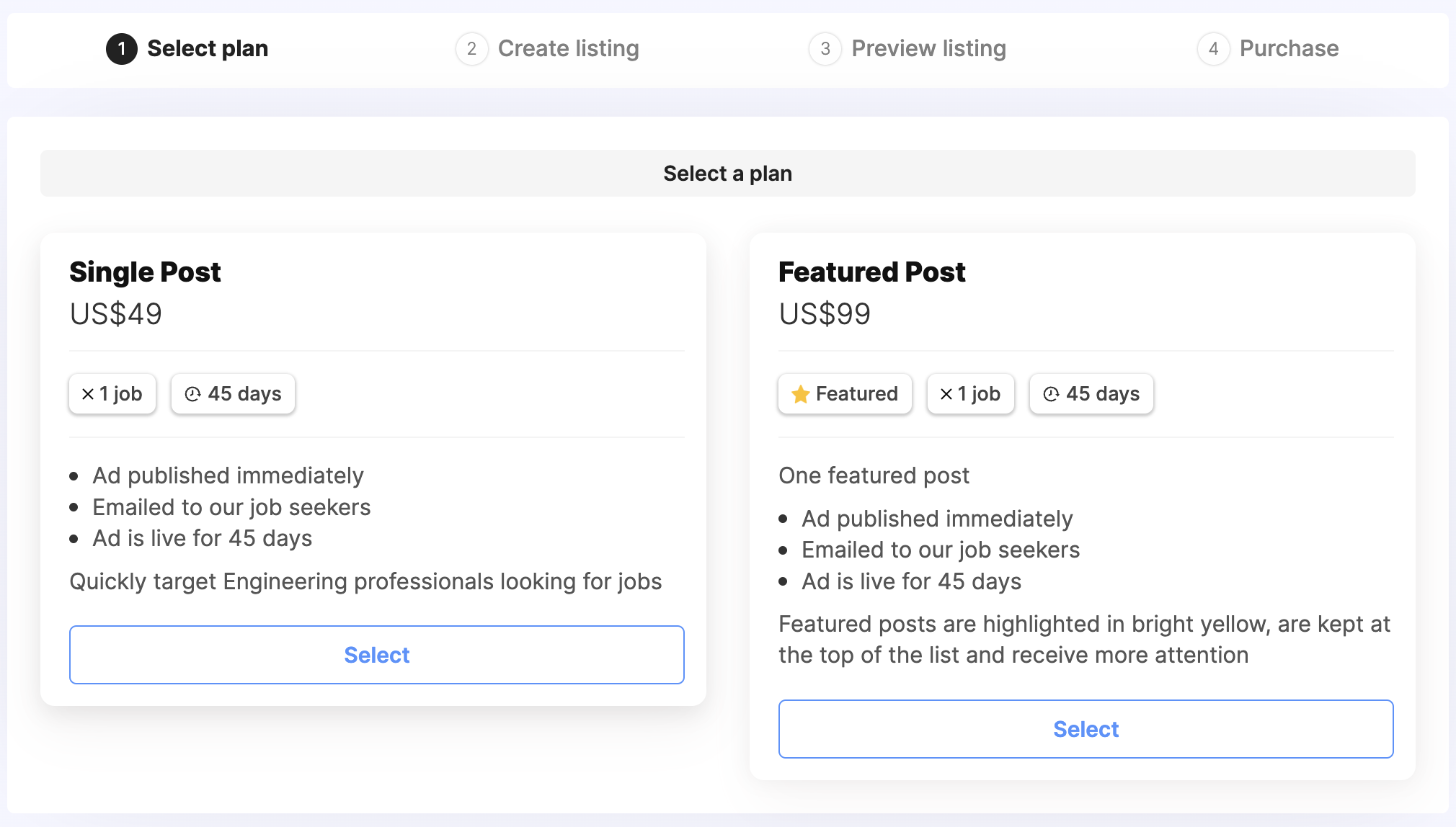Screen dimensions: 1456x827
Task: Click Ad is live for 45 days in Featured Post
Action: [912, 581]
